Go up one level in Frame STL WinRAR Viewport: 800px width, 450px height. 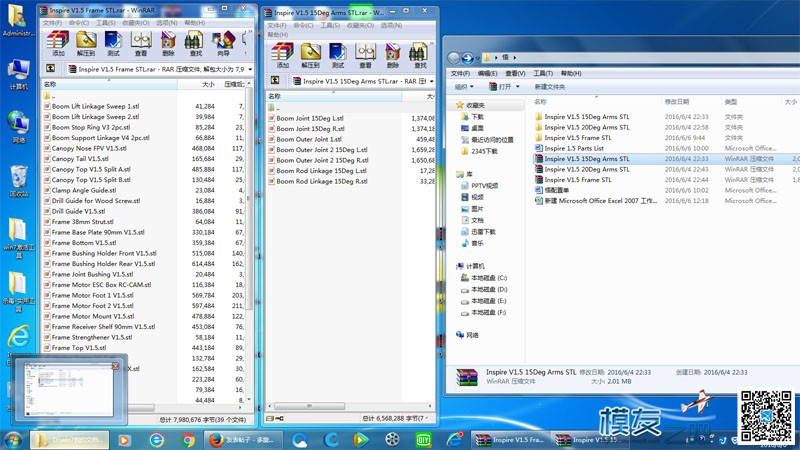51,68
